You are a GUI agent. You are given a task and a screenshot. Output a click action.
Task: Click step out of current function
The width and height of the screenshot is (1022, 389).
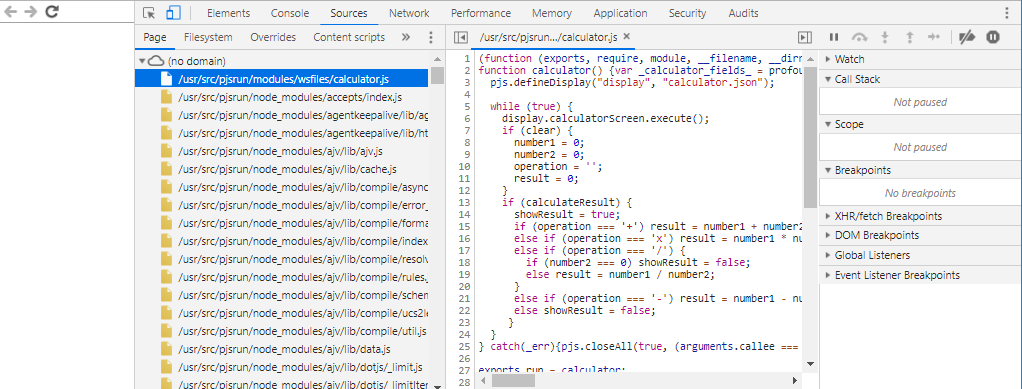click(x=910, y=38)
